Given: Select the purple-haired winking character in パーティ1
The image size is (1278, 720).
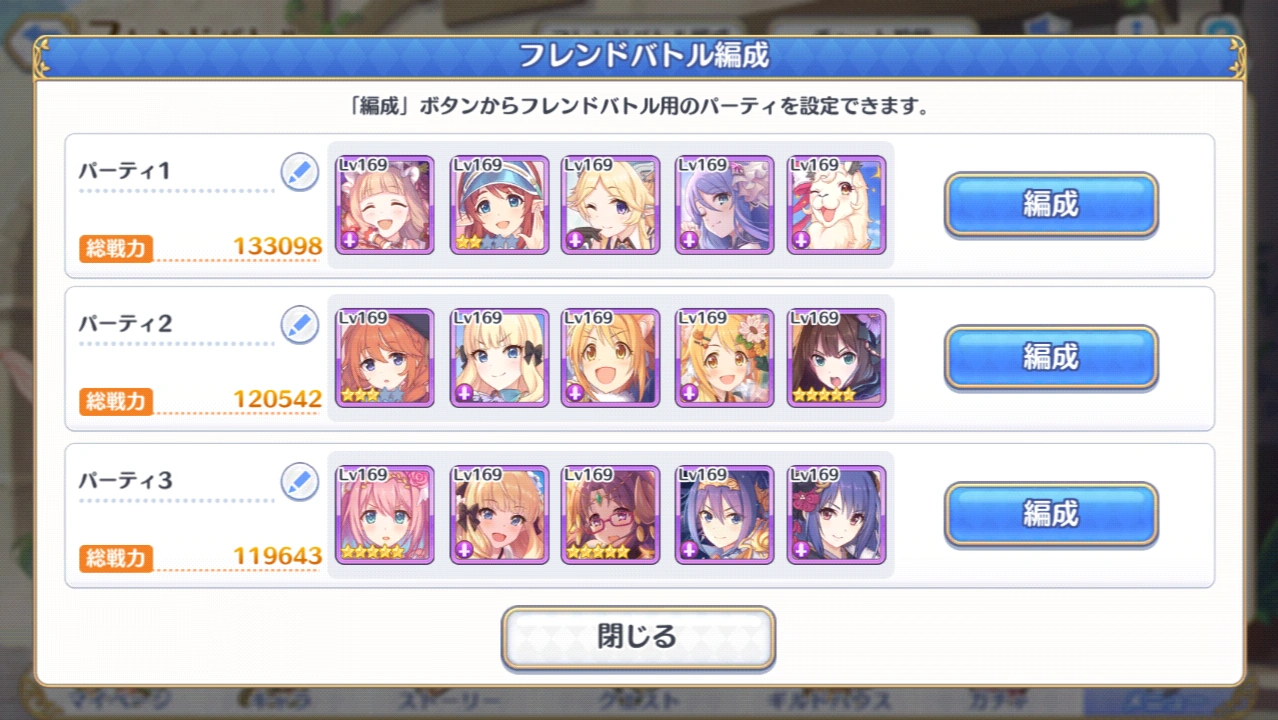Looking at the screenshot, I should tap(724, 204).
